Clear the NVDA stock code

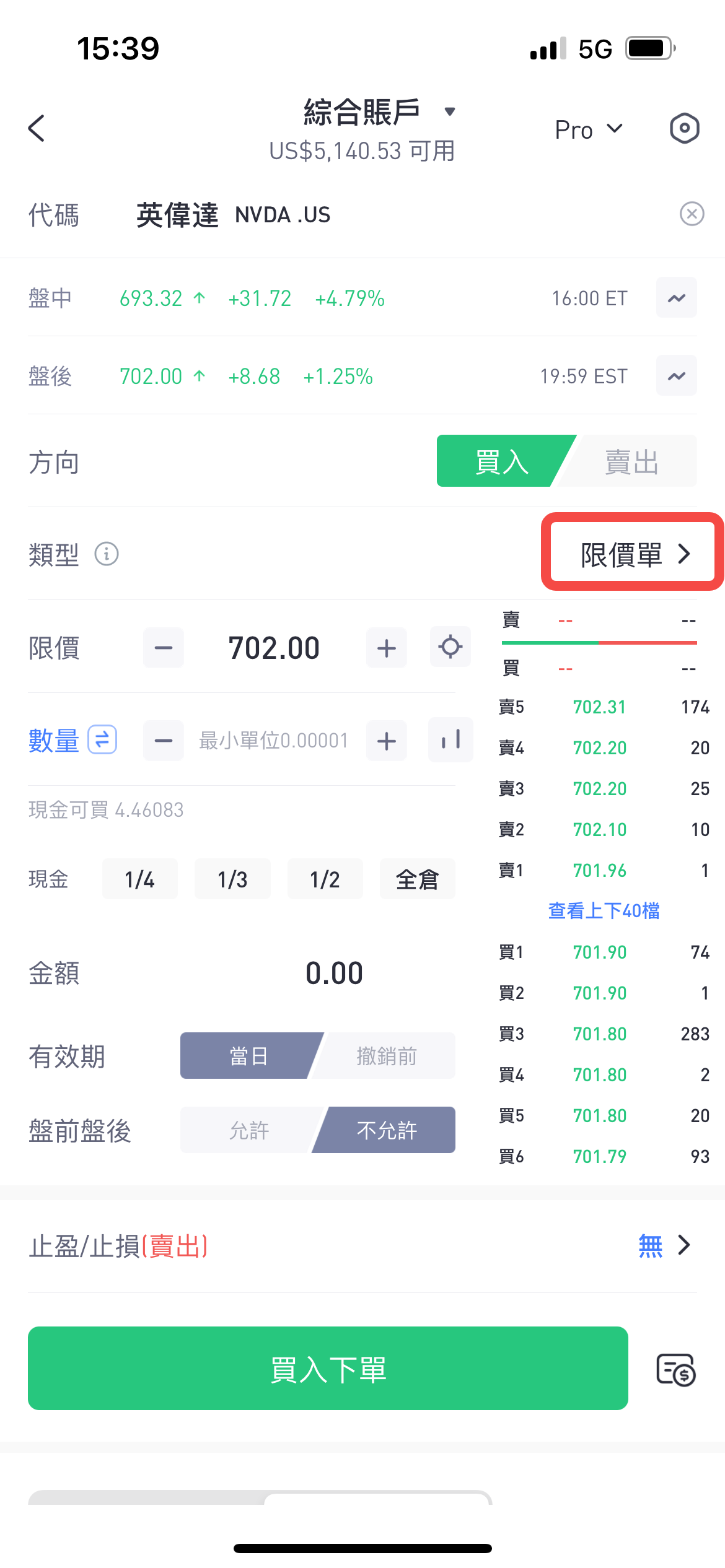click(x=692, y=214)
